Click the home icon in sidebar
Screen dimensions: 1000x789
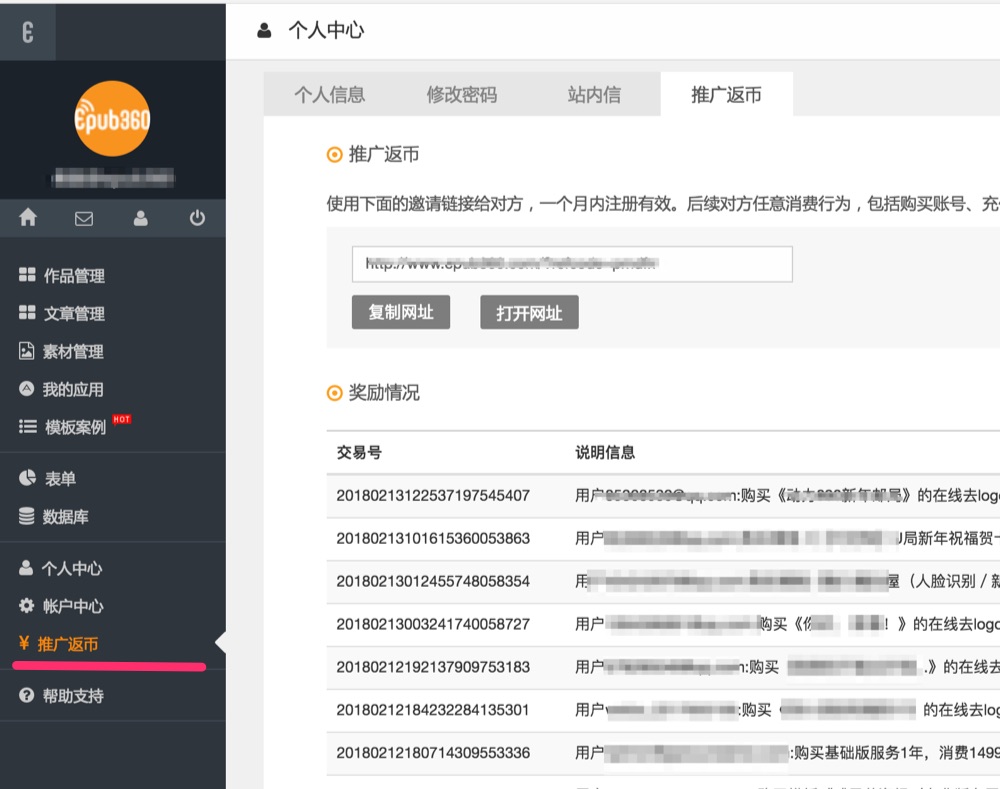click(x=28, y=218)
